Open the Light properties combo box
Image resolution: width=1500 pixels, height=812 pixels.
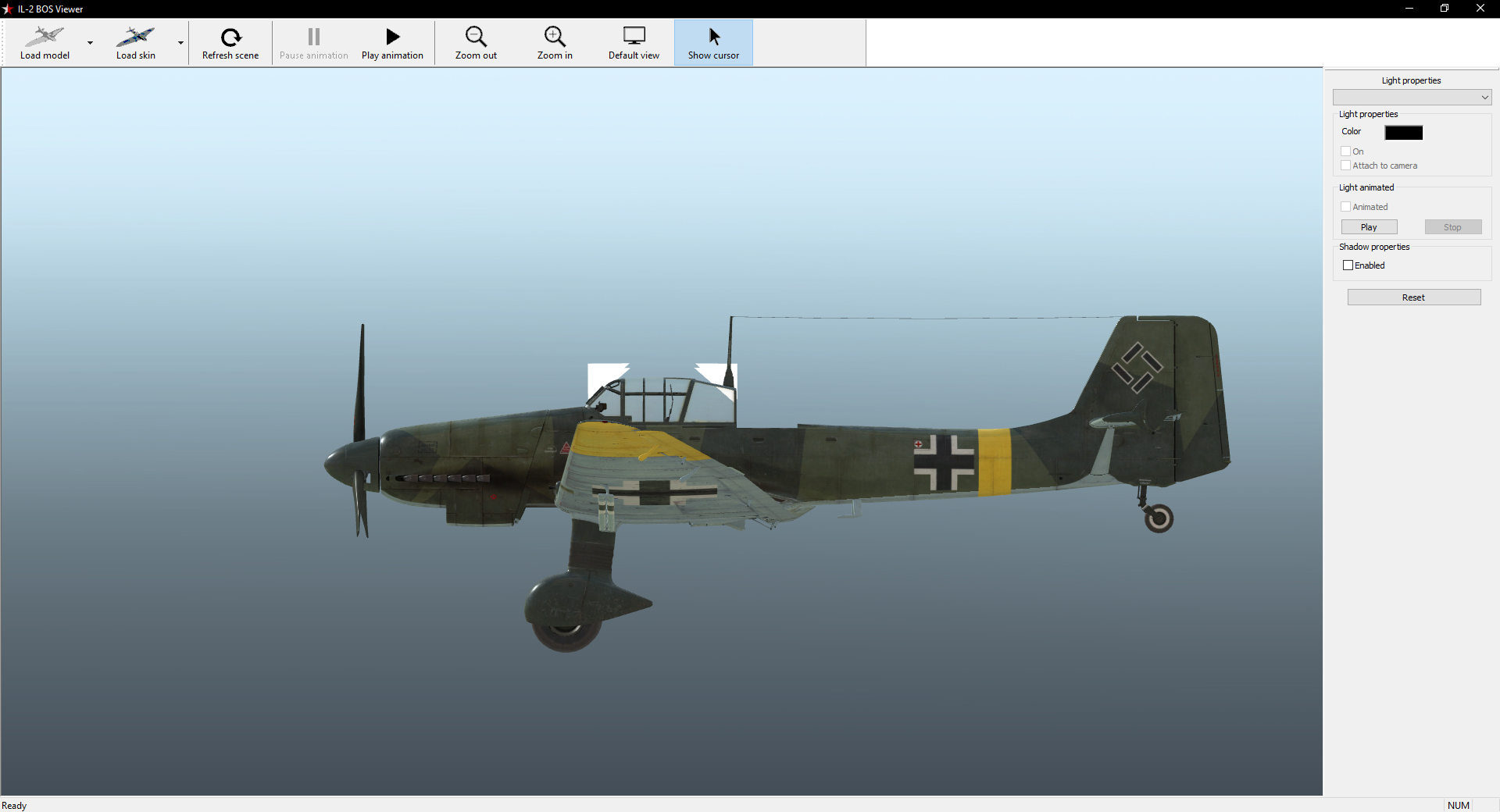1412,98
